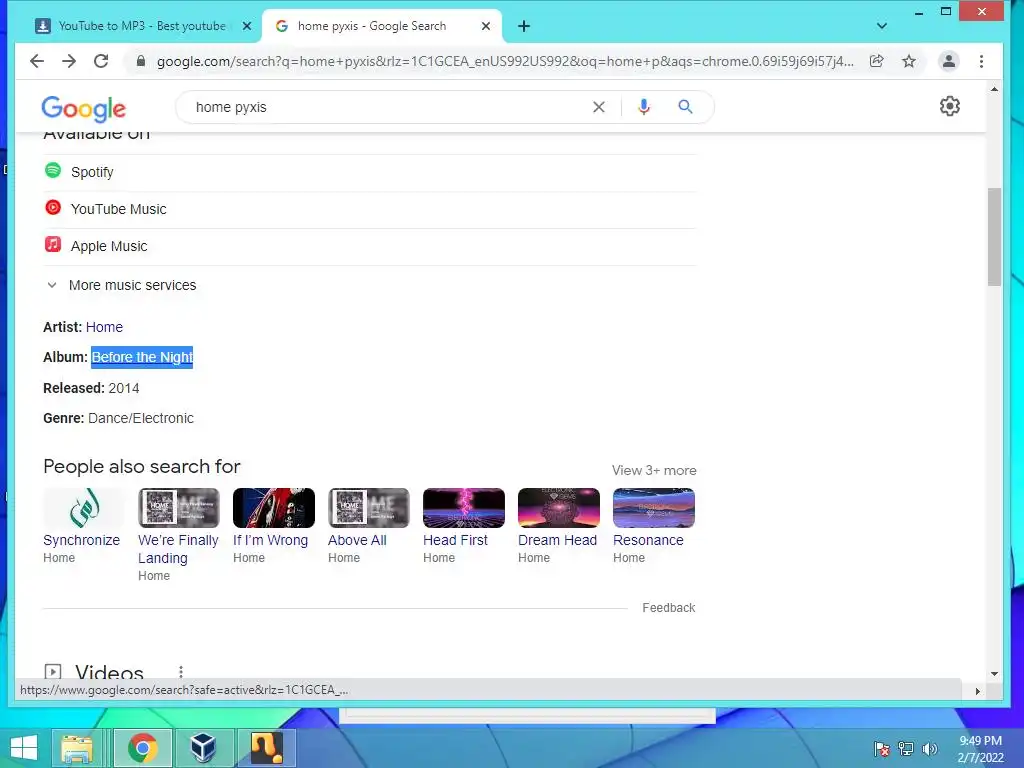Close the YouTube to MP3 tab

[247, 26]
